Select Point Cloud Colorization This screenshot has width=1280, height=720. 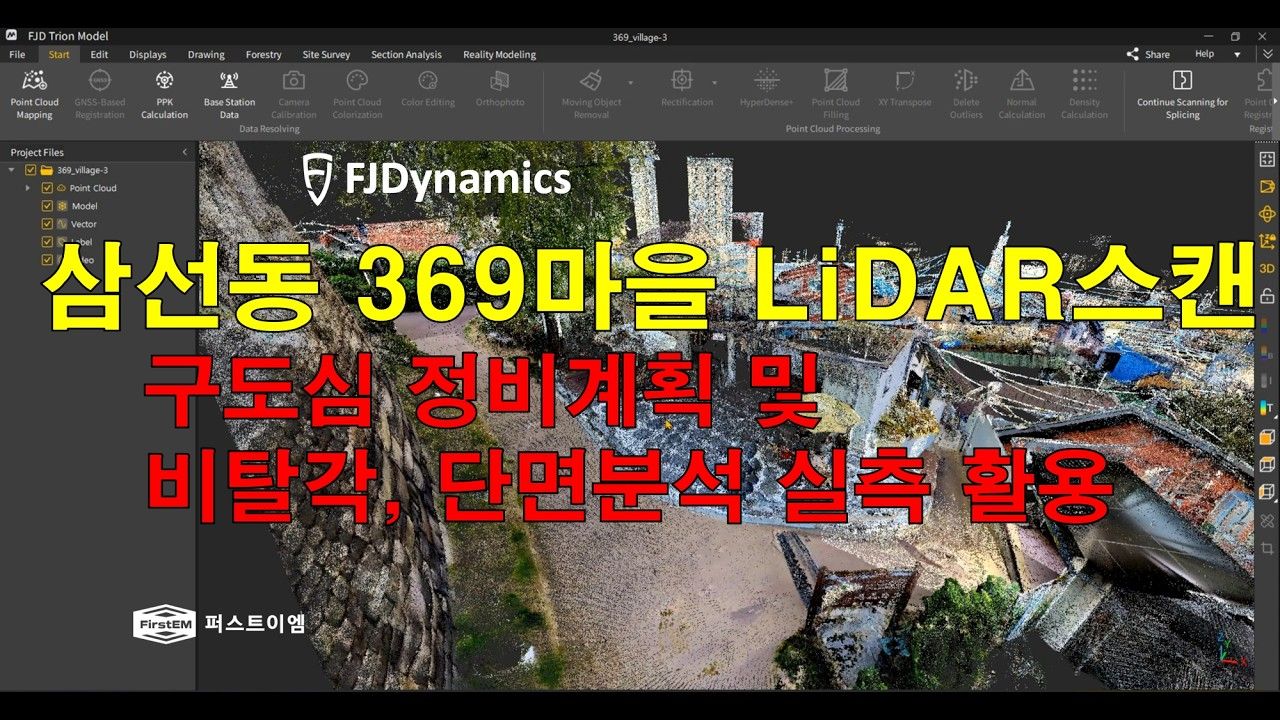coord(357,94)
